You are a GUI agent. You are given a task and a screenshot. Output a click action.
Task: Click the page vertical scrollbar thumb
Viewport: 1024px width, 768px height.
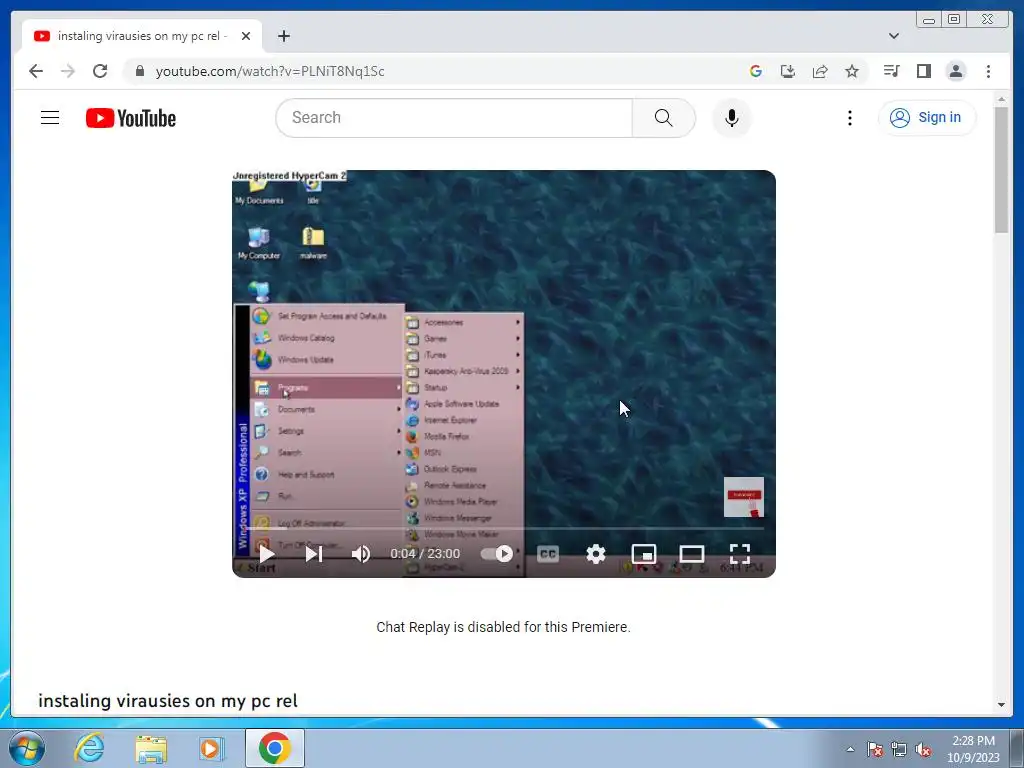tap(1001, 169)
